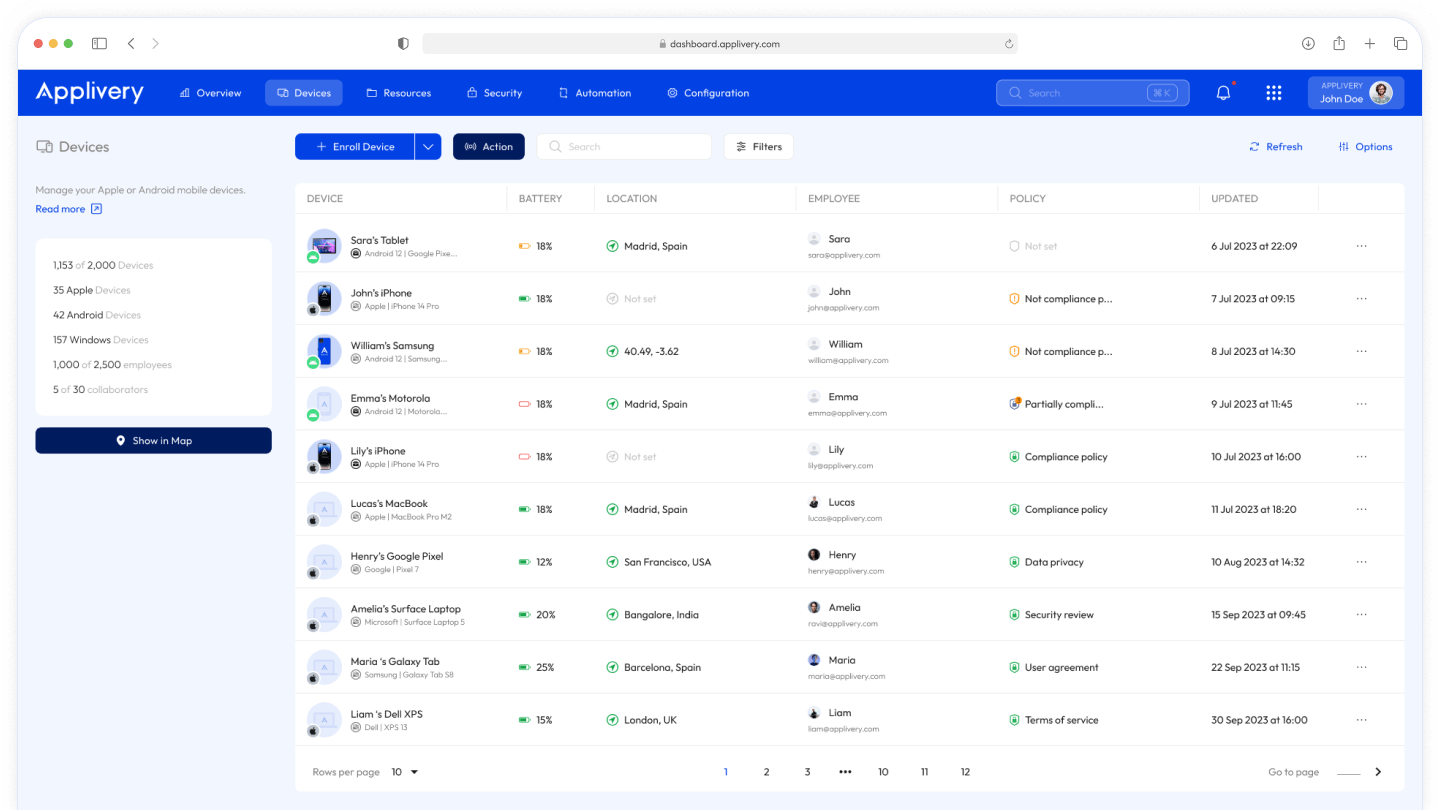Open the apps grid launcher icon
This screenshot has height=810, width=1440.
click(x=1273, y=93)
